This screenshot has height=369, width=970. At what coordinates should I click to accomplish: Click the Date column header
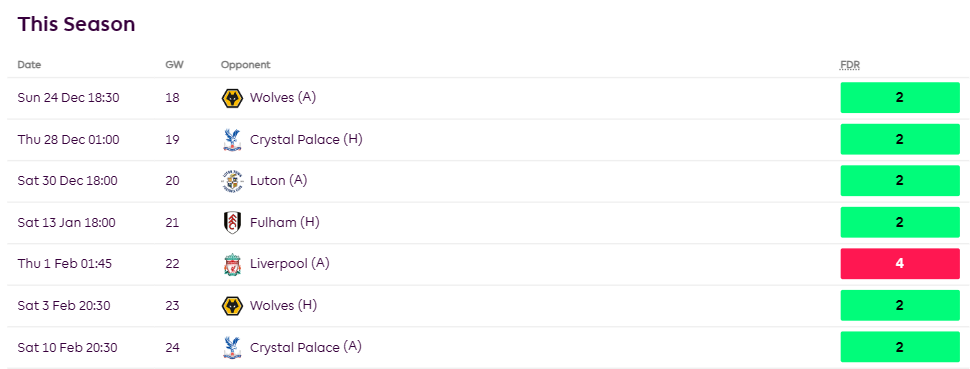(x=29, y=64)
